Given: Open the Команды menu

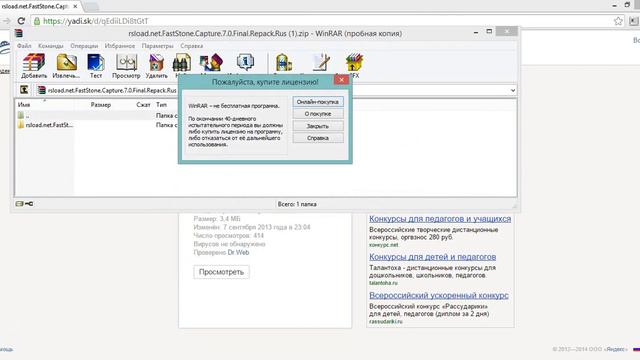Looking at the screenshot, I should (51, 46).
